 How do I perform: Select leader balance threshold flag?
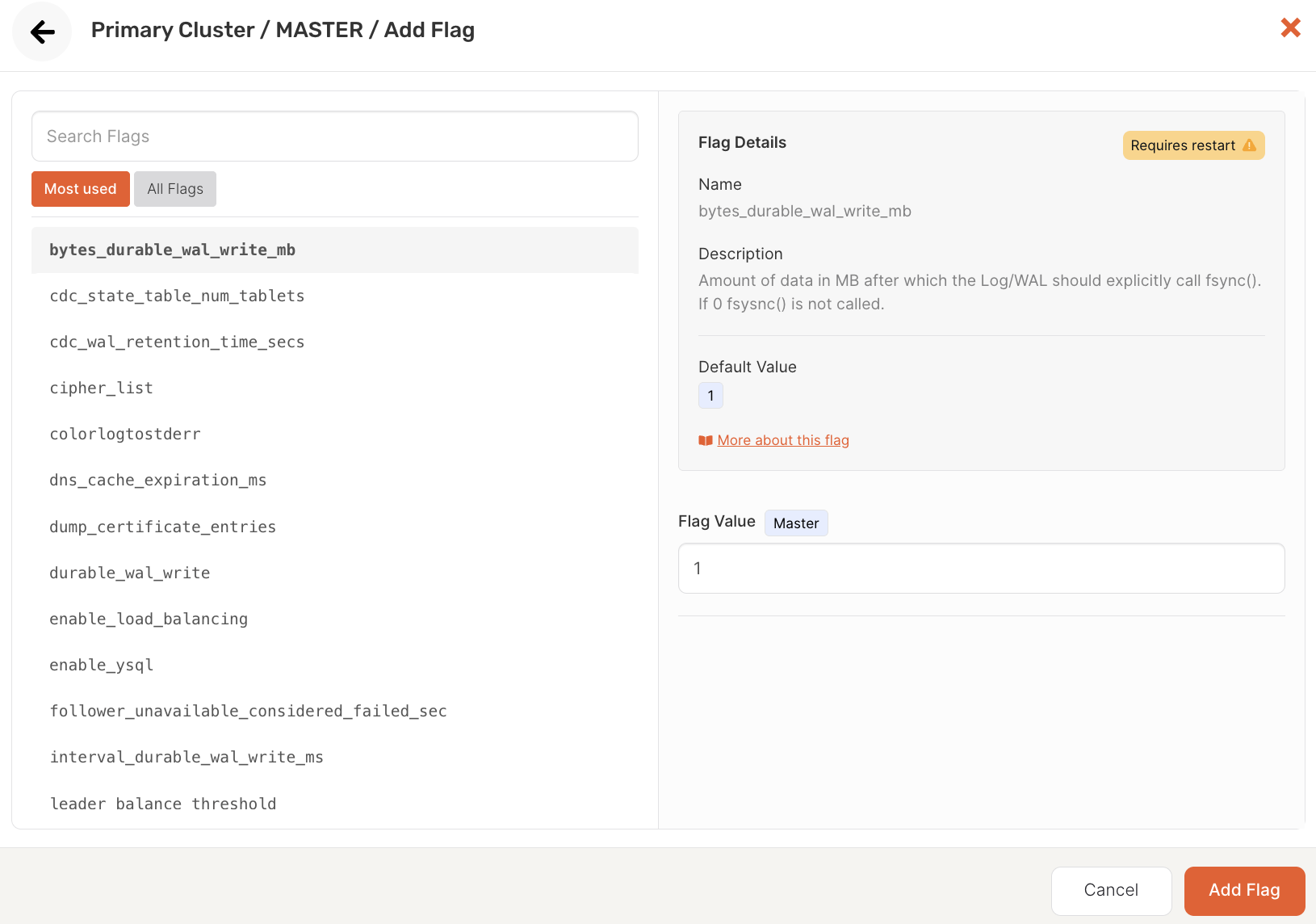coord(335,804)
